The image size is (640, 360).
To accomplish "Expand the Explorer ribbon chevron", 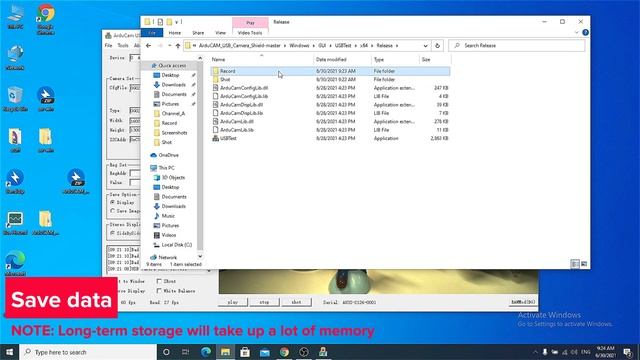I will pyautogui.click(x=576, y=33).
